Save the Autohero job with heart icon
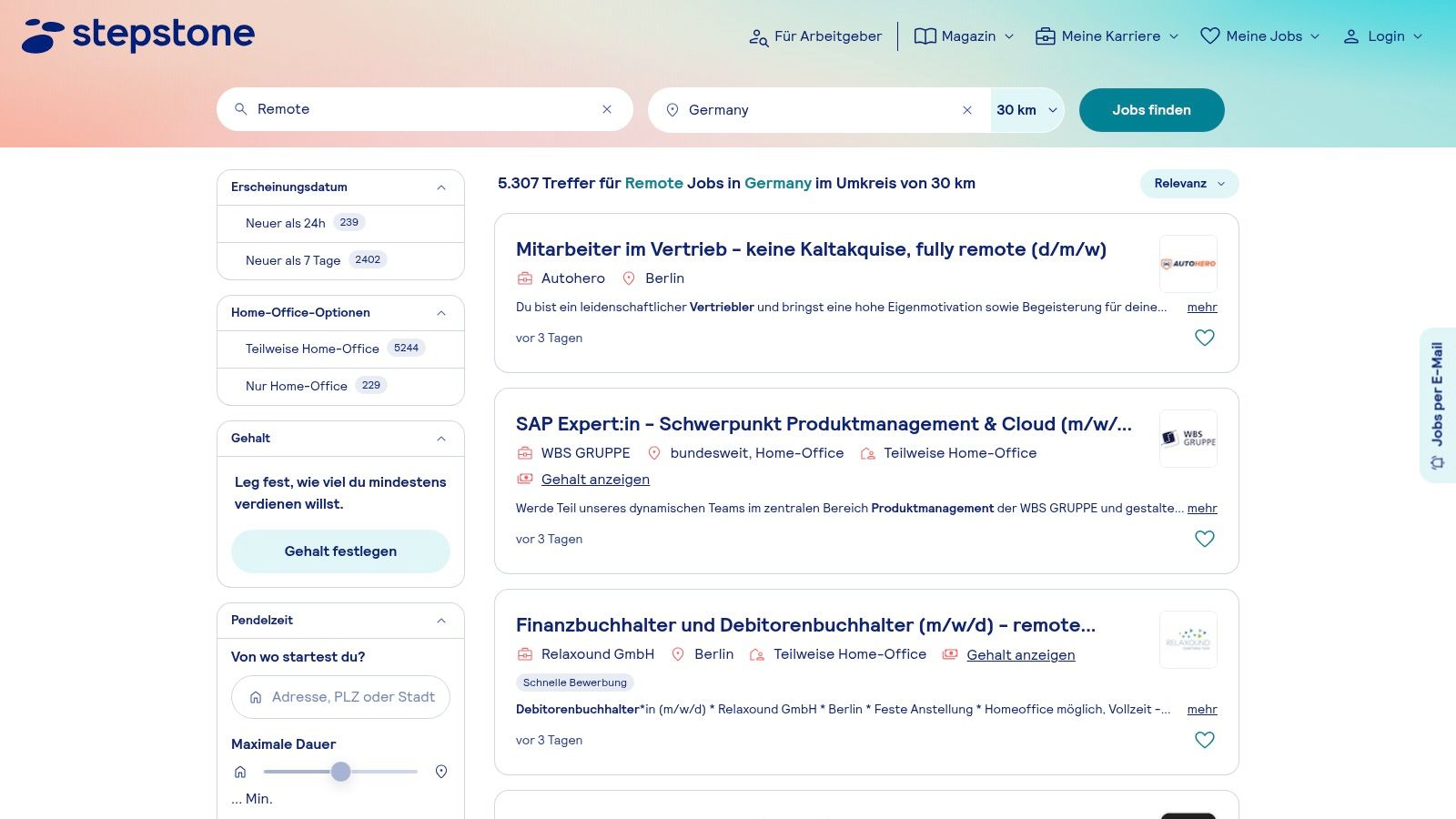Screen dimensions: 1456x819 tap(1204, 338)
